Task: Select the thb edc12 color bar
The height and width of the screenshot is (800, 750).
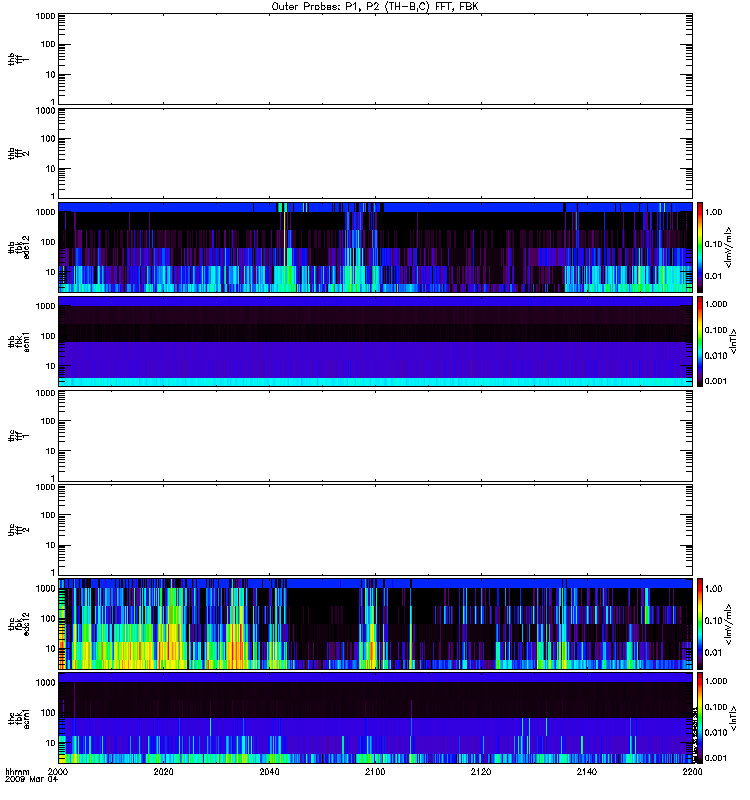Action: 700,247
